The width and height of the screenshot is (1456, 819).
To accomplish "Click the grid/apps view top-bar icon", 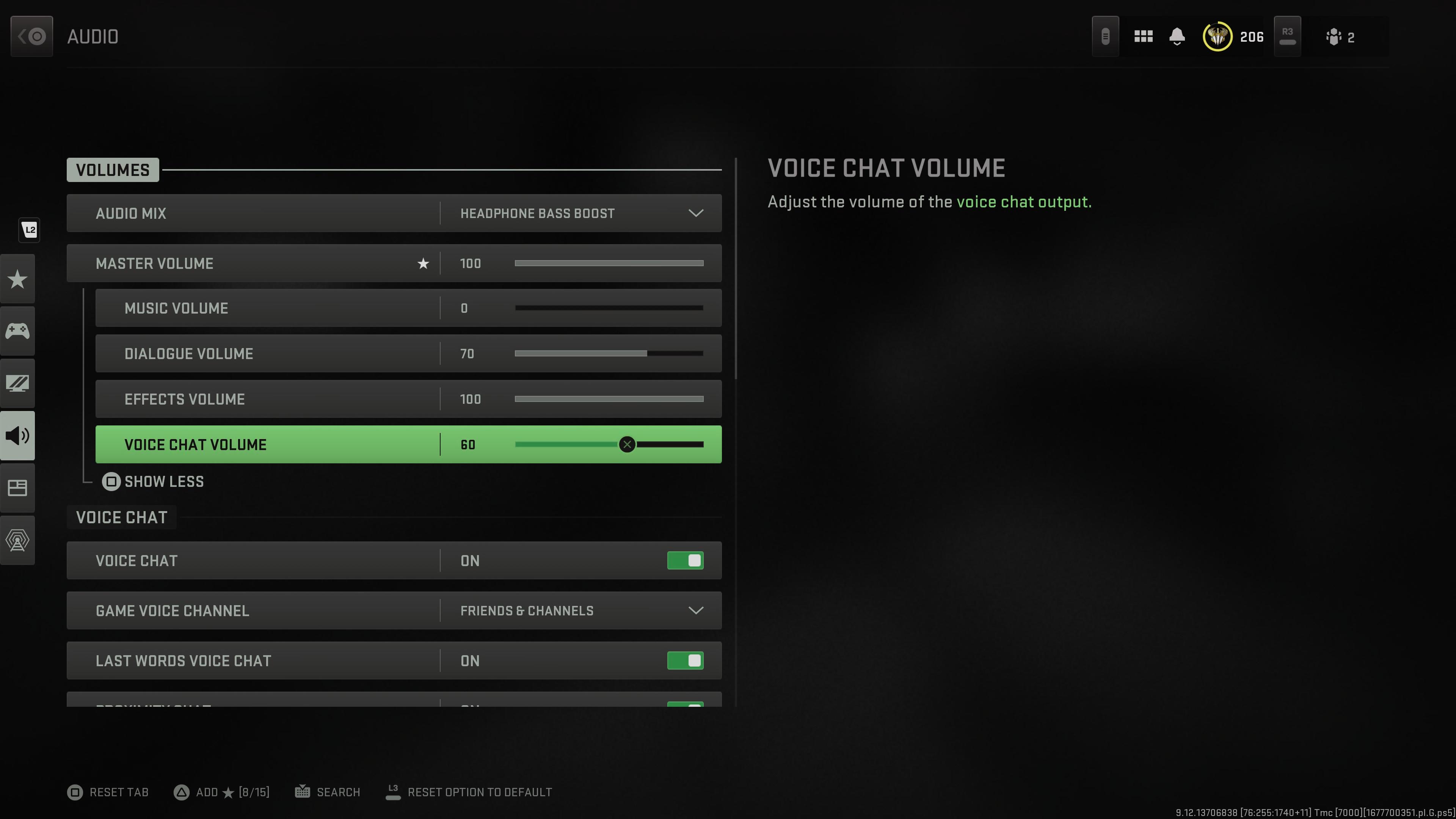I will 1144,36.
